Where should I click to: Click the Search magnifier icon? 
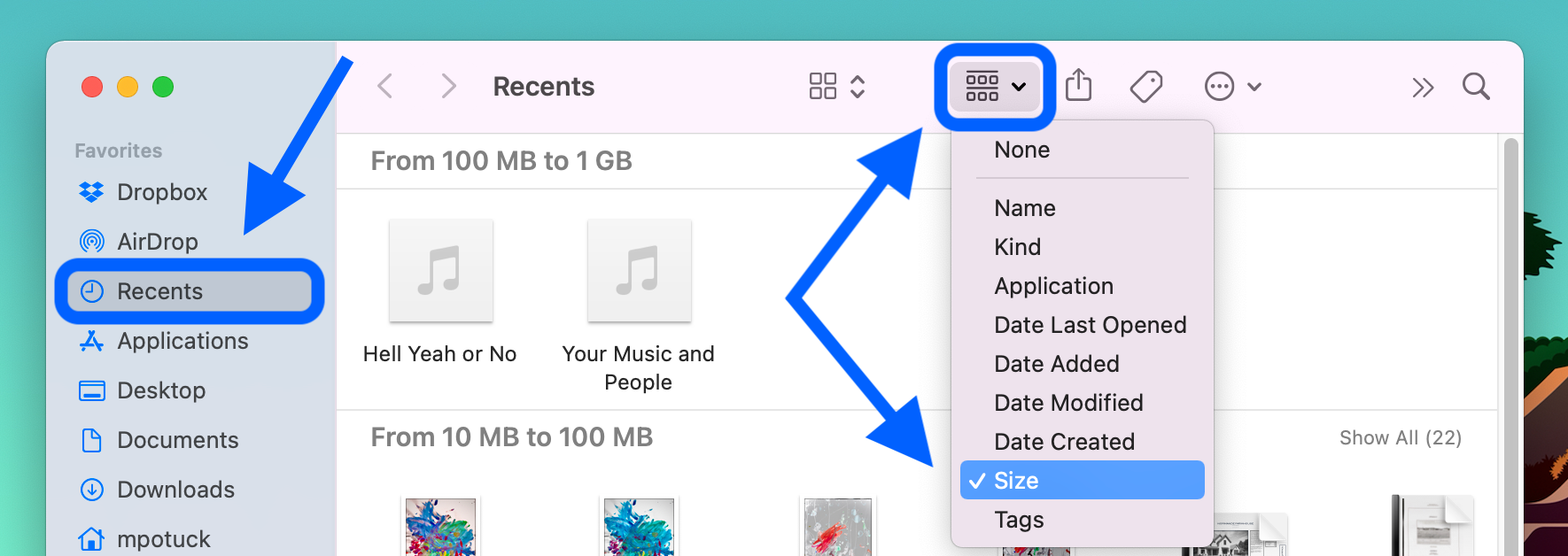click(x=1474, y=86)
